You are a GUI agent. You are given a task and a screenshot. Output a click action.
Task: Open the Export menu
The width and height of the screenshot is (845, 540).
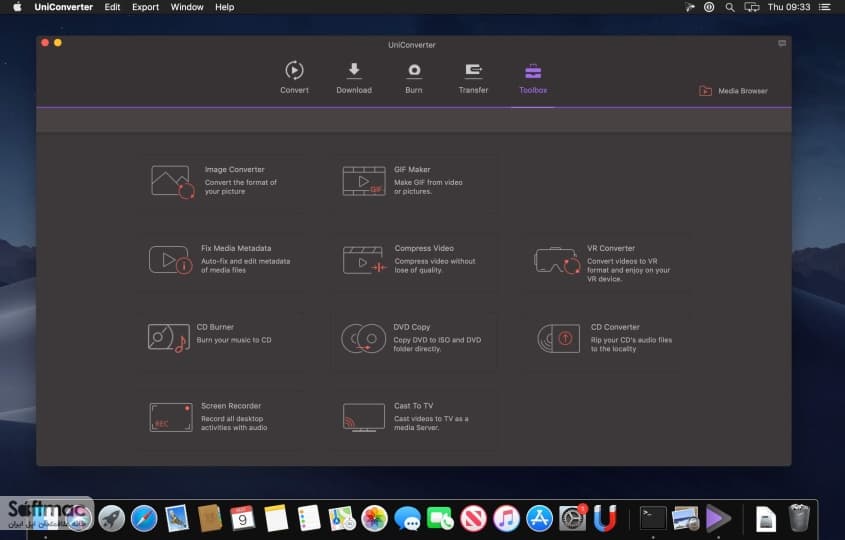pos(146,7)
